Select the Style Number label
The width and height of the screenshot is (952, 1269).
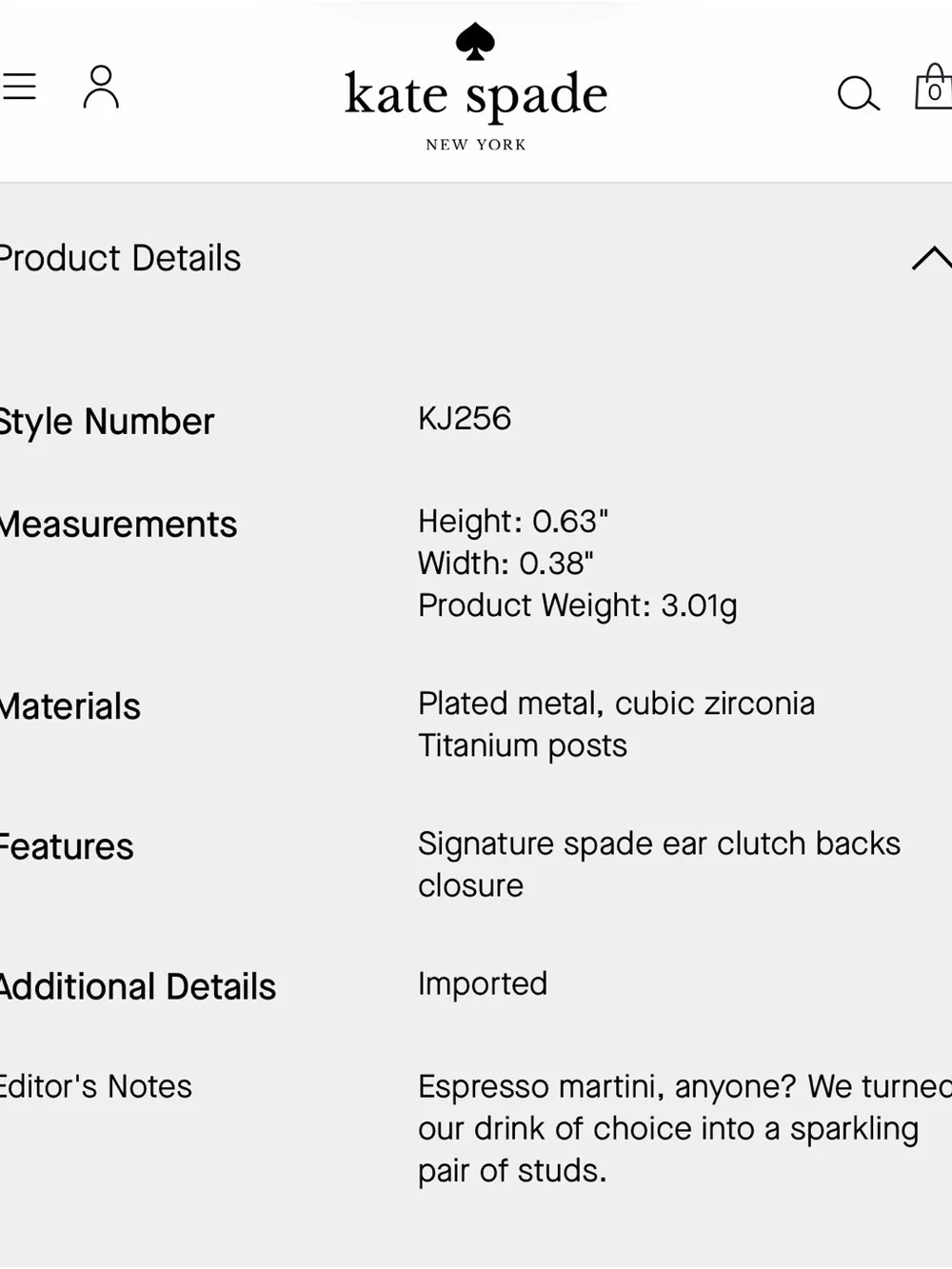coord(107,422)
